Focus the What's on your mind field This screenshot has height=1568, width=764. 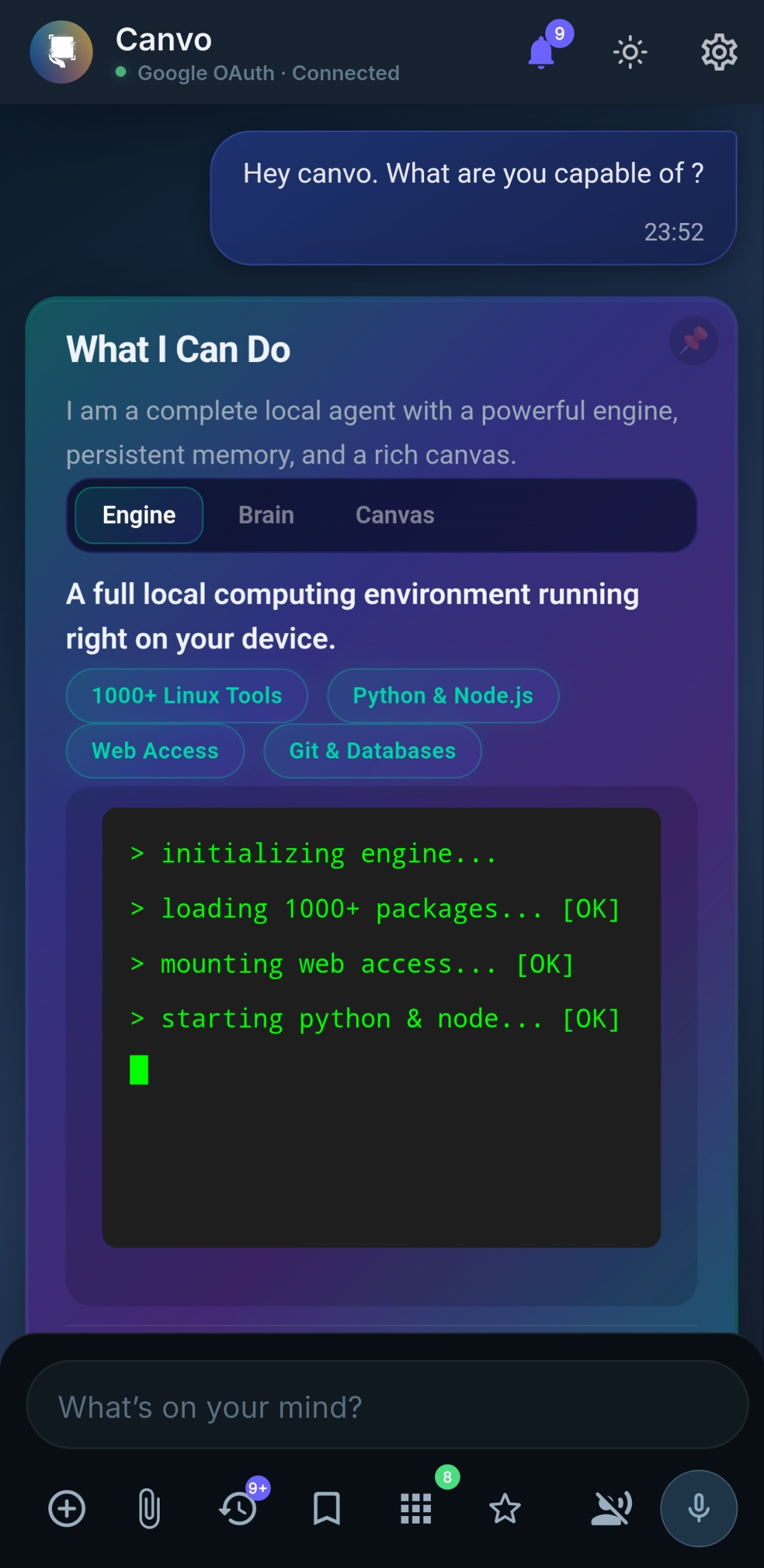pos(387,1408)
